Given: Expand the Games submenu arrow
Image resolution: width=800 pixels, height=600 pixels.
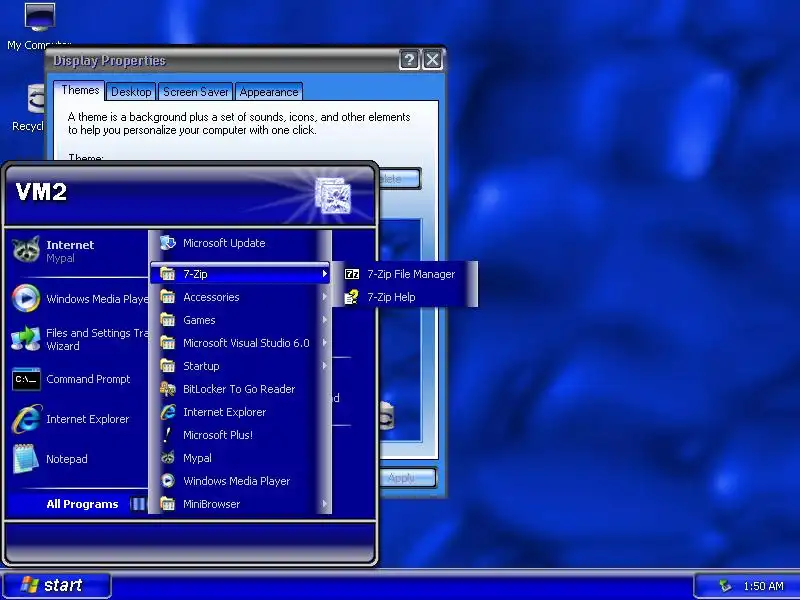Looking at the screenshot, I should [x=324, y=320].
